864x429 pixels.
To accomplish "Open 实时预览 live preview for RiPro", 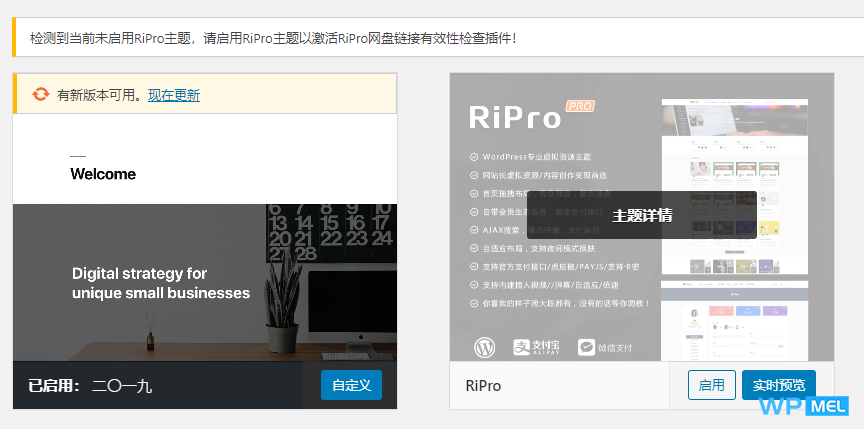I will tap(779, 385).
